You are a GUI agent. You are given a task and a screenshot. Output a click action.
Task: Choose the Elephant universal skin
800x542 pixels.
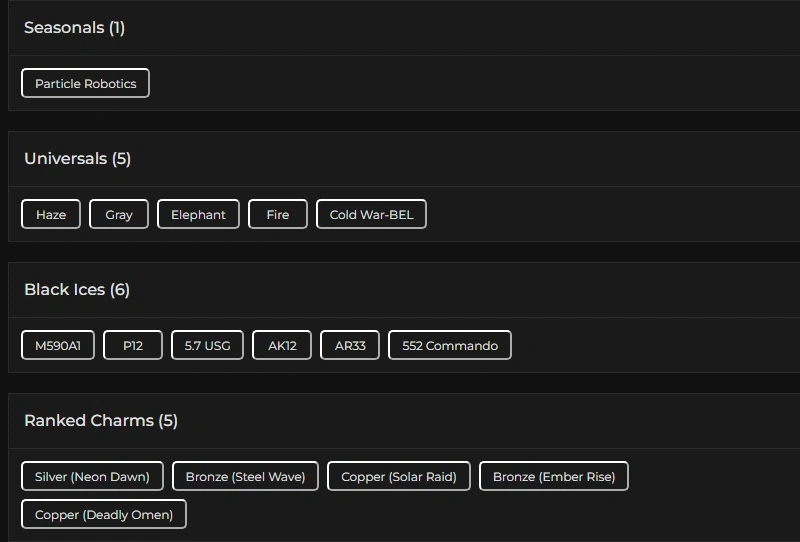pos(198,214)
